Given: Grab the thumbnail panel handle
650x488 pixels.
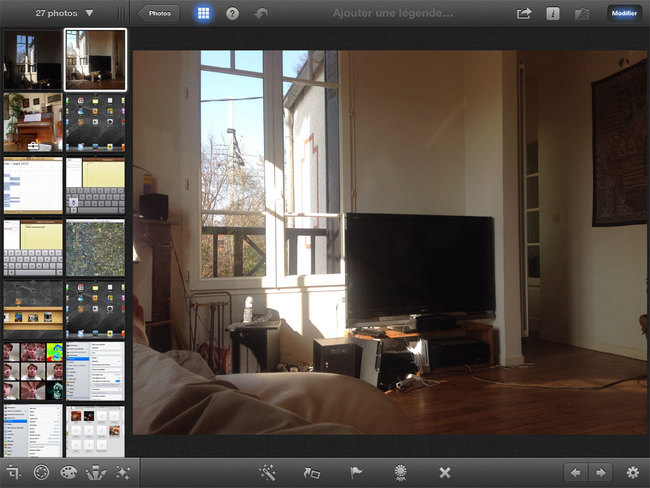Looking at the screenshot, I should pos(122,13).
